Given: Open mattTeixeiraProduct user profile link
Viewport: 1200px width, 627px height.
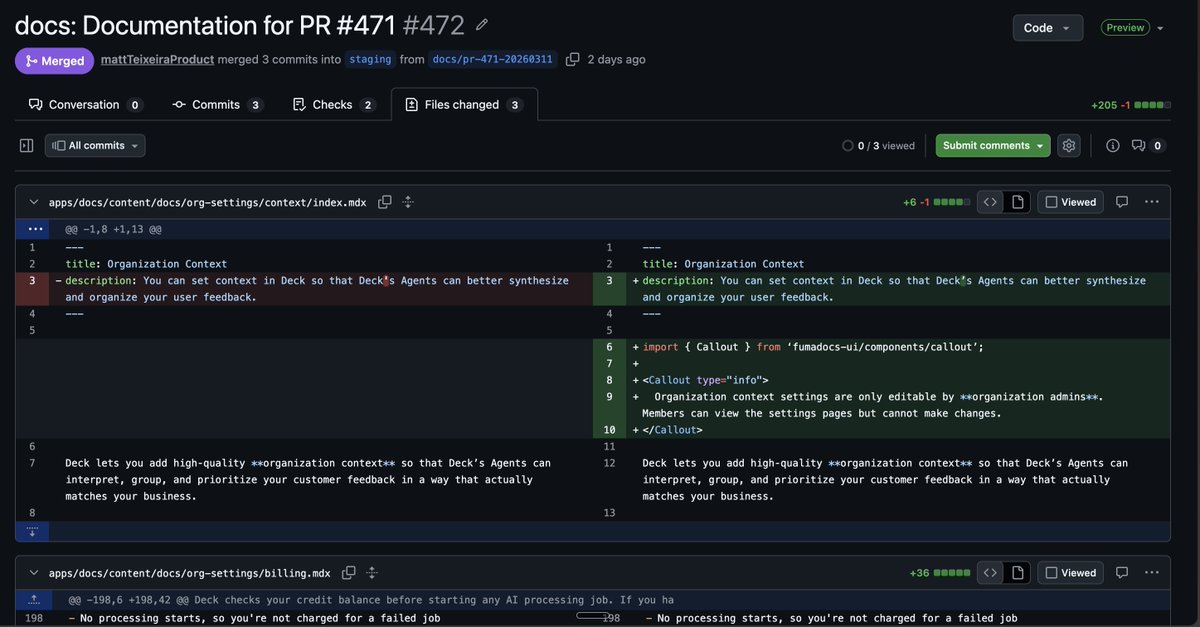Looking at the screenshot, I should tap(157, 59).
